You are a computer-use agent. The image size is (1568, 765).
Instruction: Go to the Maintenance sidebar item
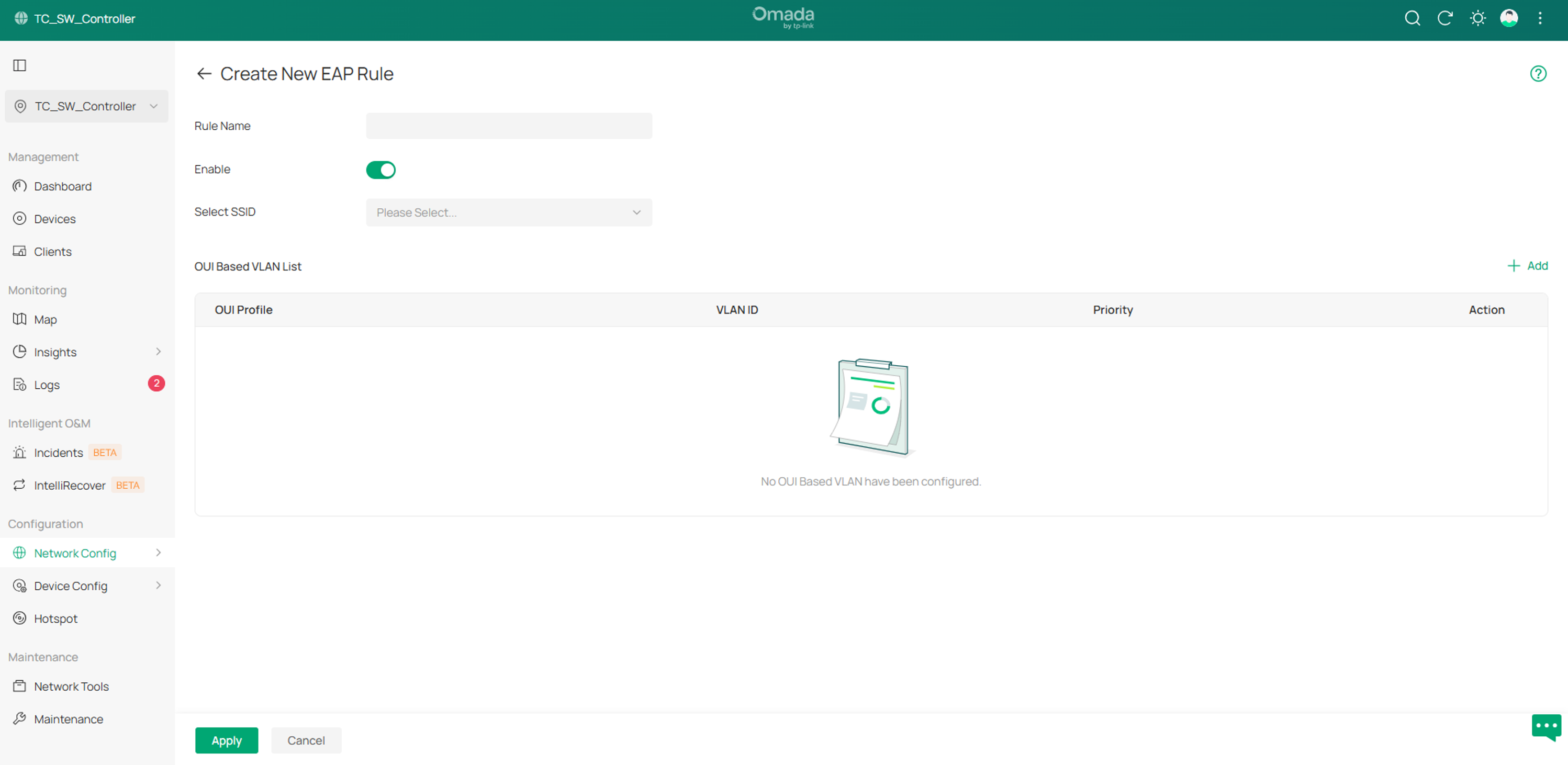pos(87,719)
